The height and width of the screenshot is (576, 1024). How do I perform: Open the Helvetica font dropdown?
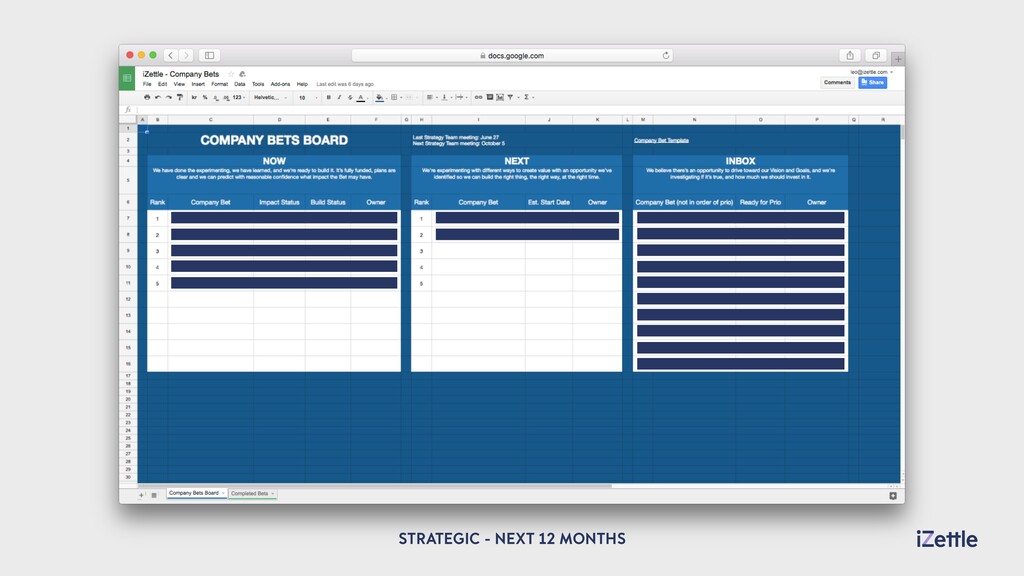coord(270,97)
